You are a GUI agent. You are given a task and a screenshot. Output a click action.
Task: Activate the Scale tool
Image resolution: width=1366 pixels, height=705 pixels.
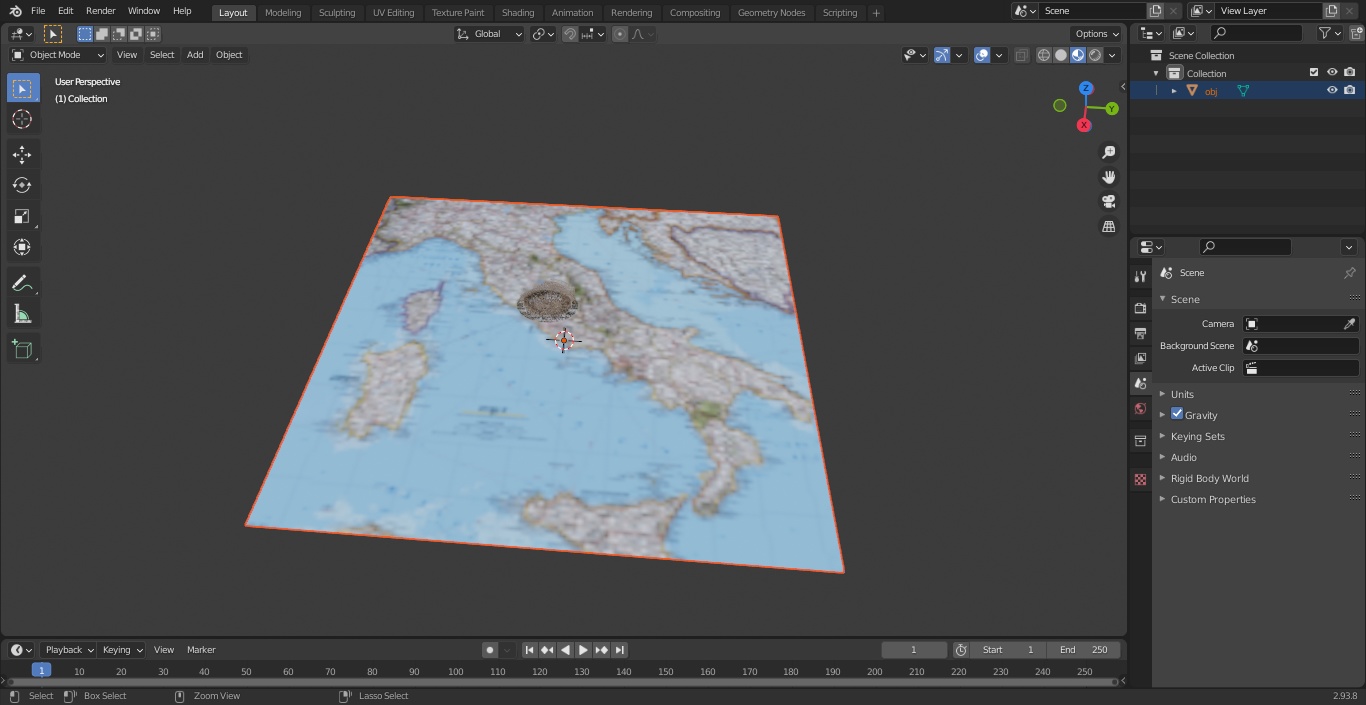click(x=22, y=216)
